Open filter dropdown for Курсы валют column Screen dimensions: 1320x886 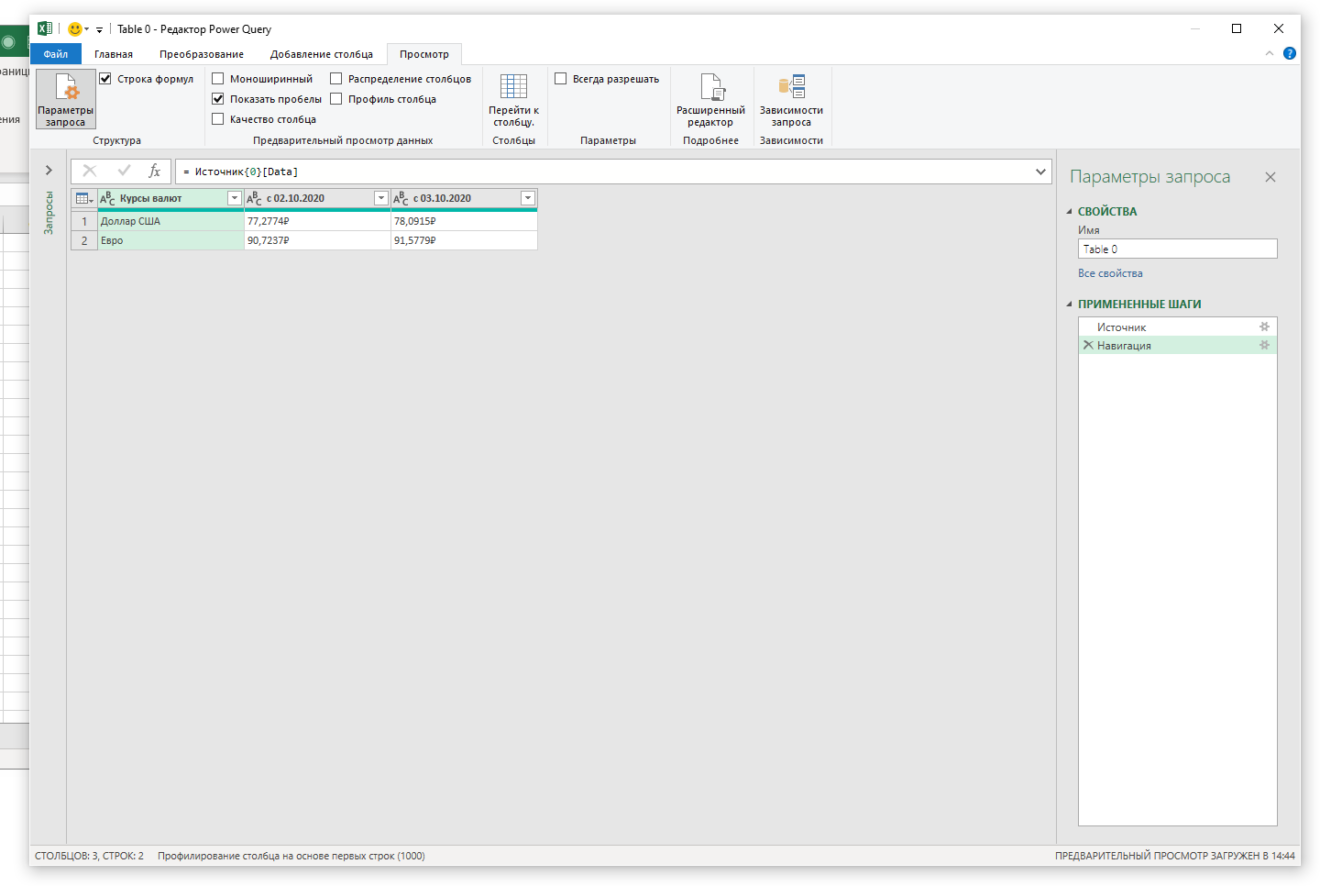234,198
